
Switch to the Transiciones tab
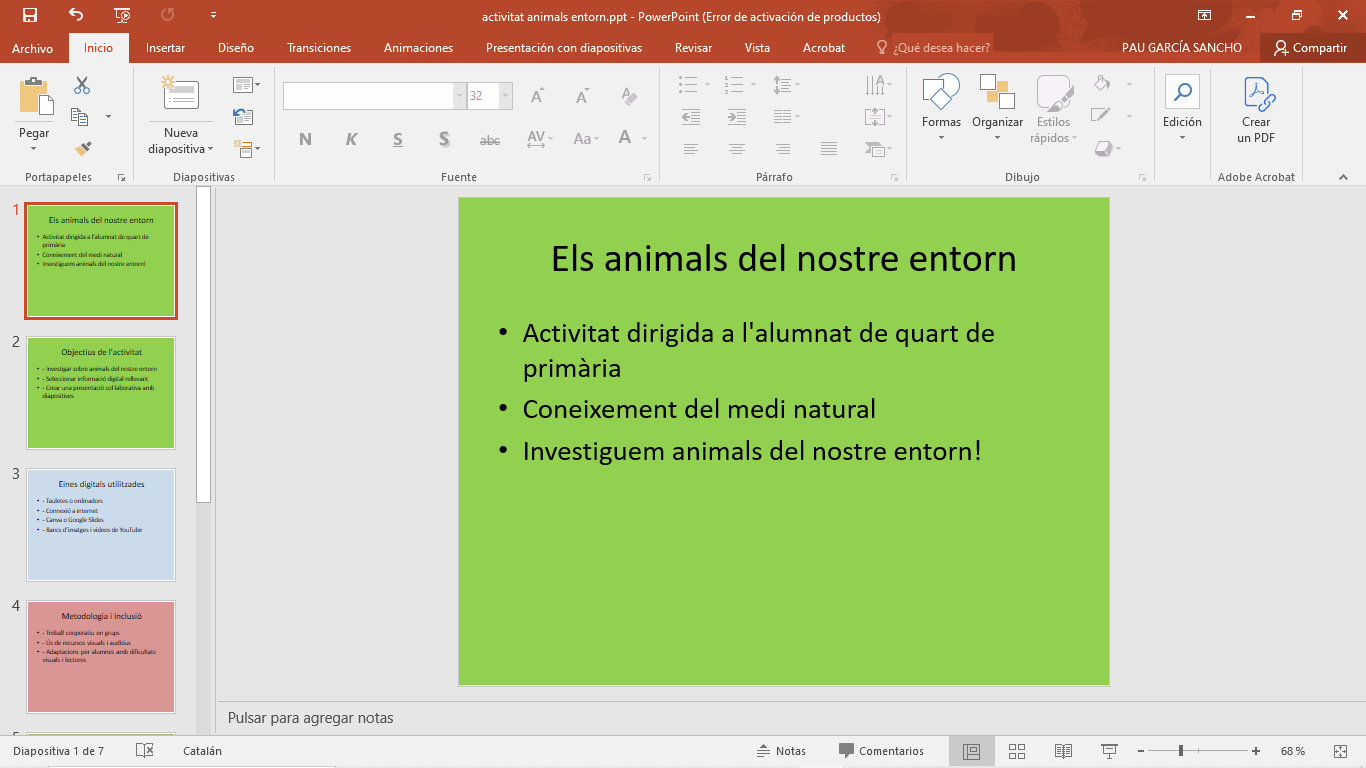click(x=319, y=48)
